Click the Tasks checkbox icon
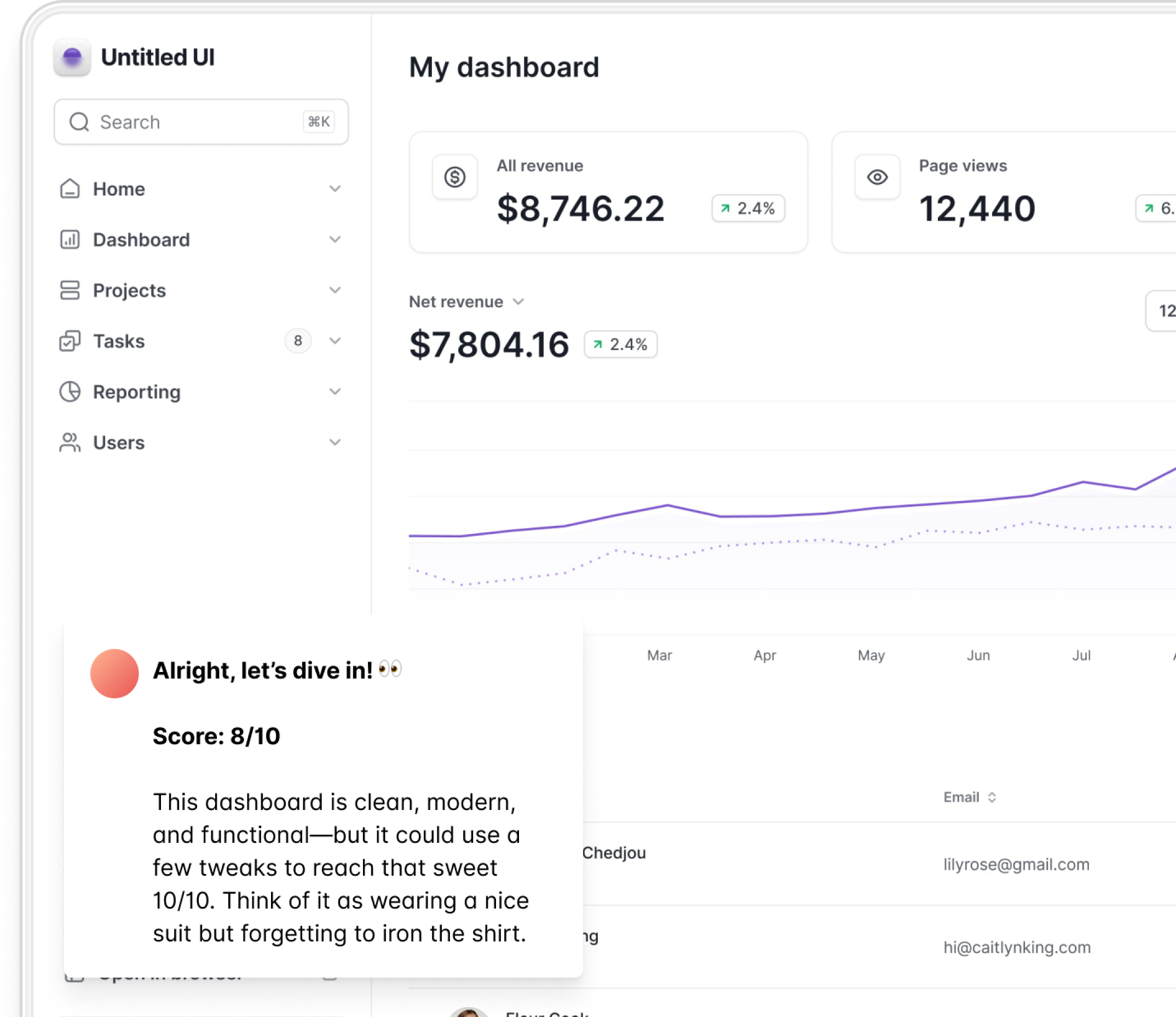 pos(70,341)
